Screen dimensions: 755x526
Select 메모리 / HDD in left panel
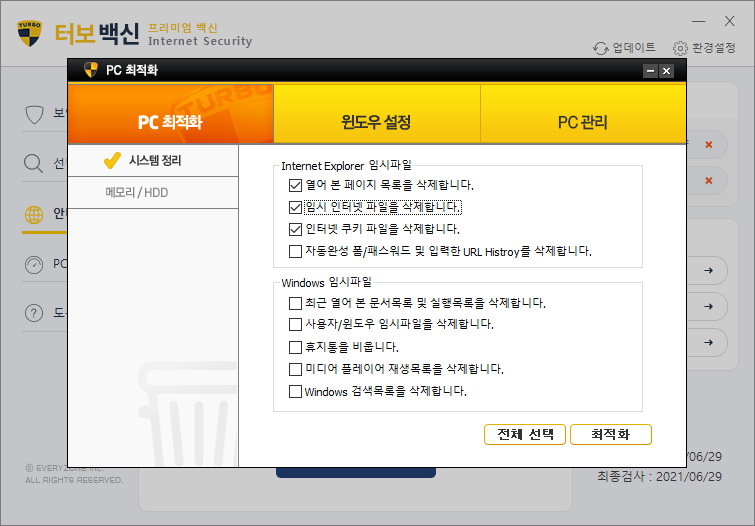coord(153,193)
